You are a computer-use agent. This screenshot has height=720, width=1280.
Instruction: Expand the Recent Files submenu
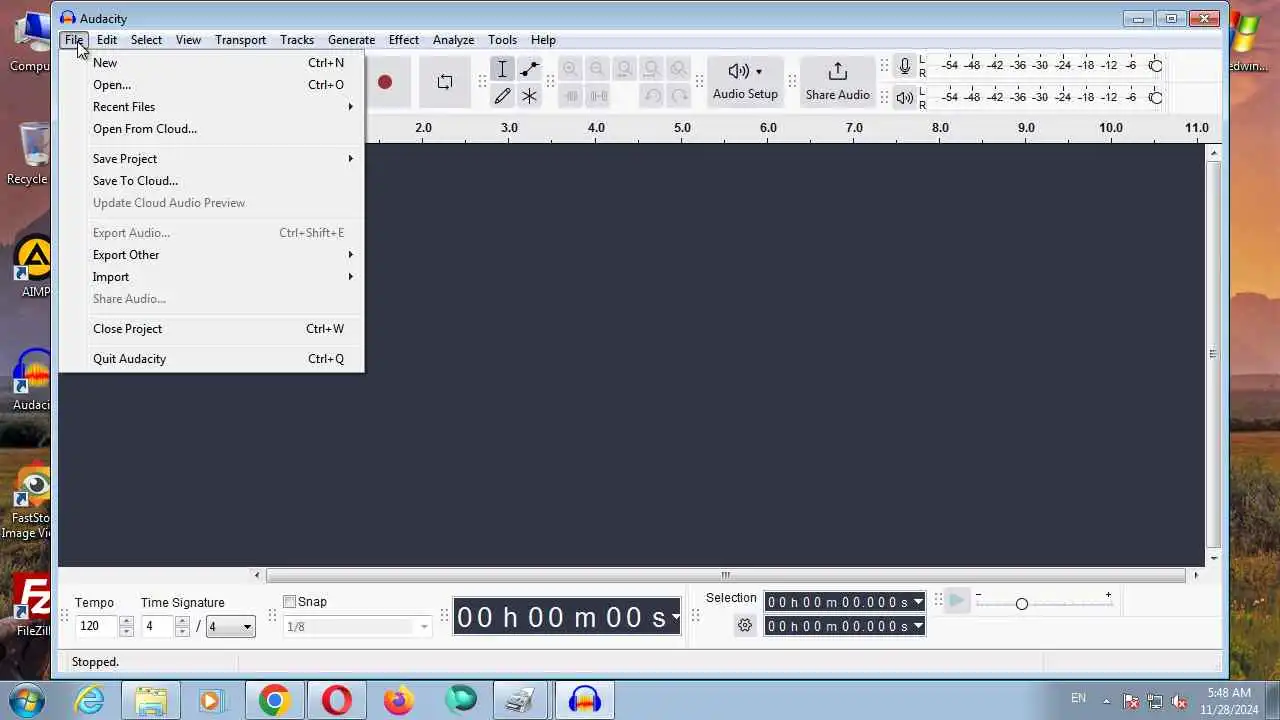coord(211,107)
